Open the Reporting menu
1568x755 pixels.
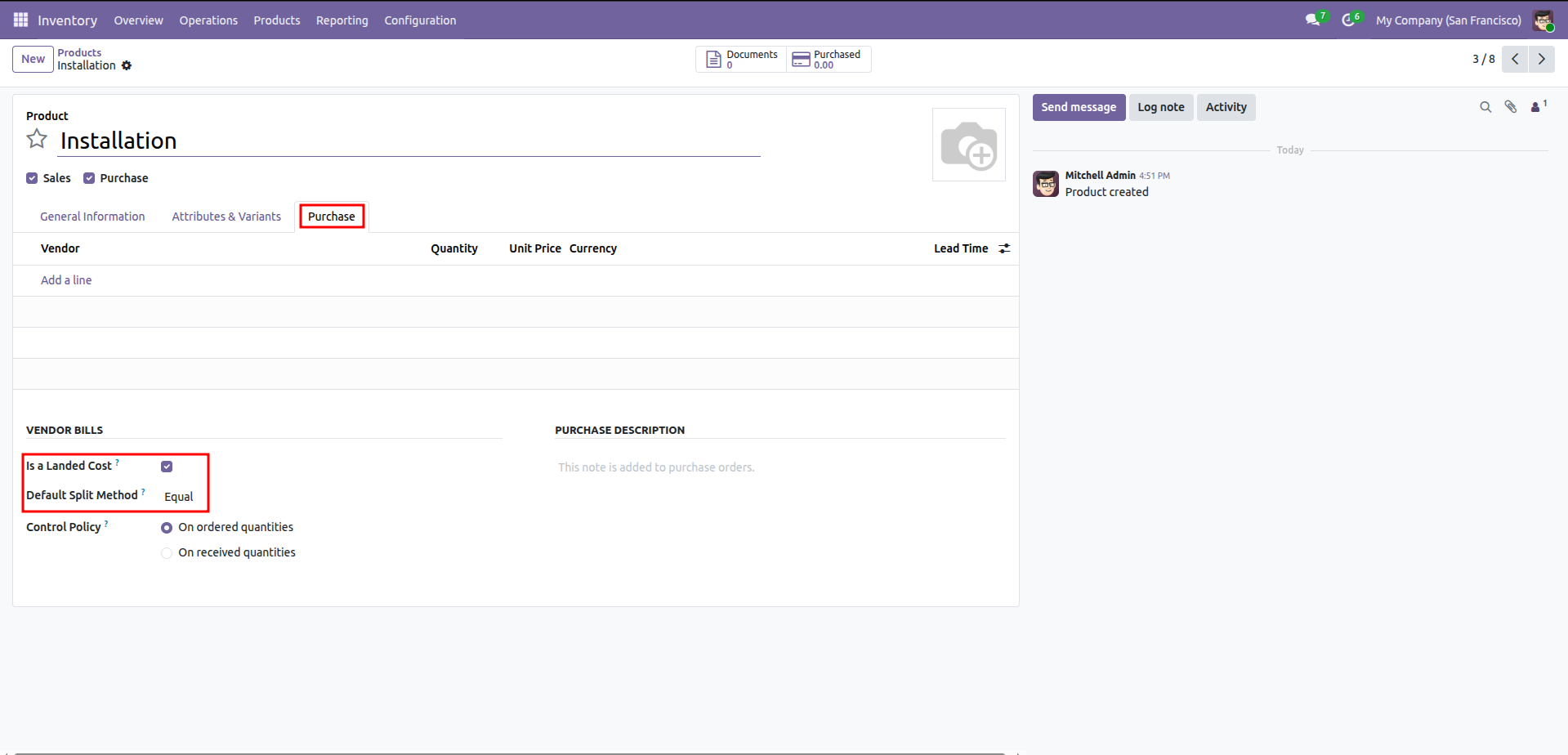pos(342,20)
